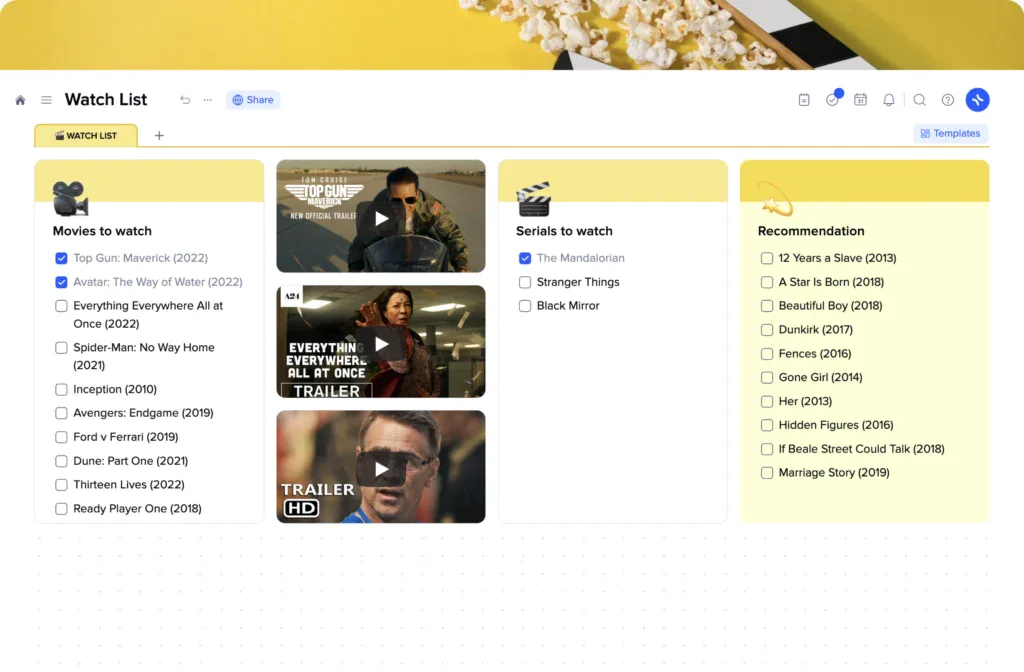Open the calendar icon in the top bar

(x=861, y=100)
